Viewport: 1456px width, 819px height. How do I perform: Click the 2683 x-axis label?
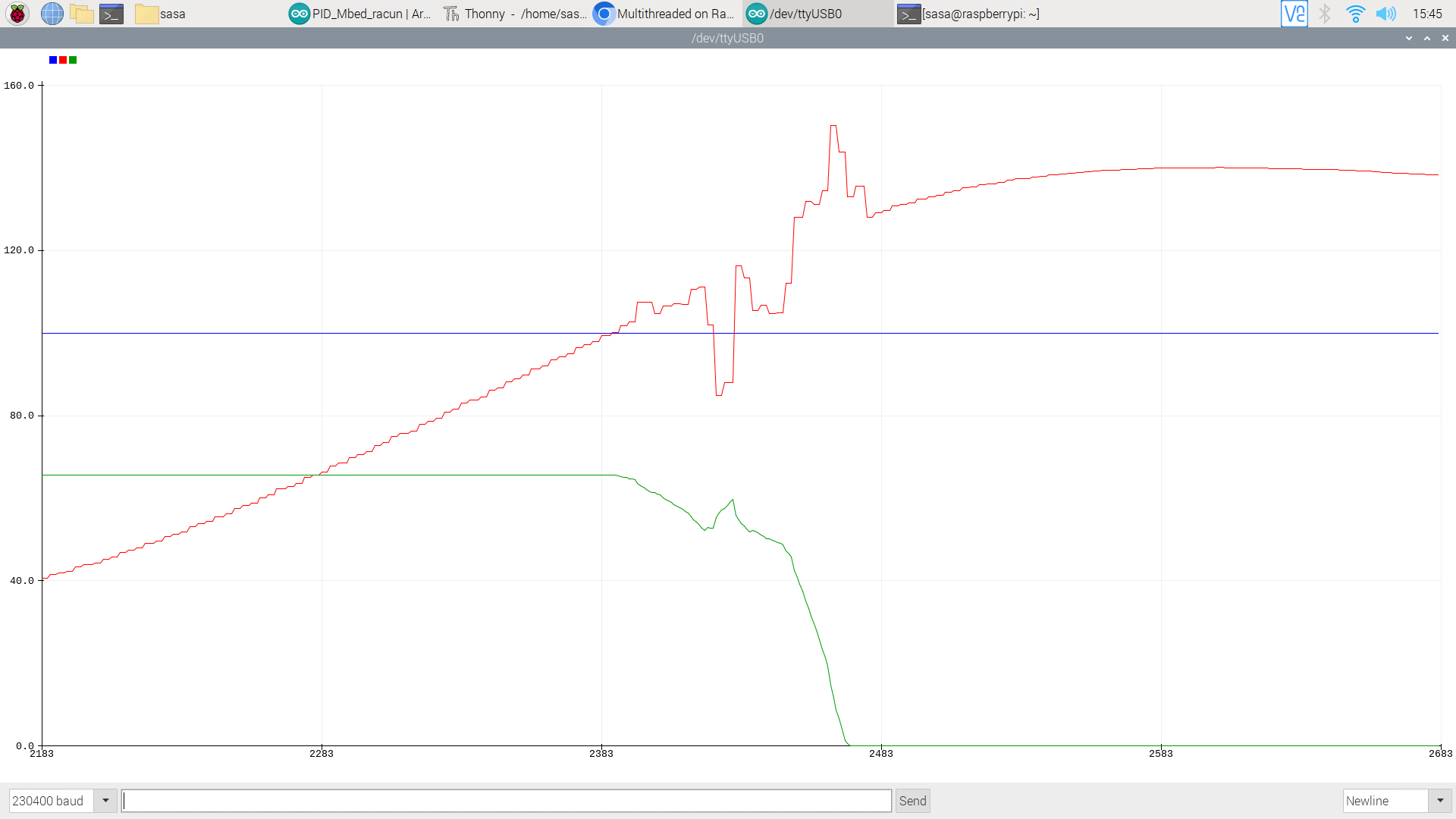click(x=1441, y=754)
